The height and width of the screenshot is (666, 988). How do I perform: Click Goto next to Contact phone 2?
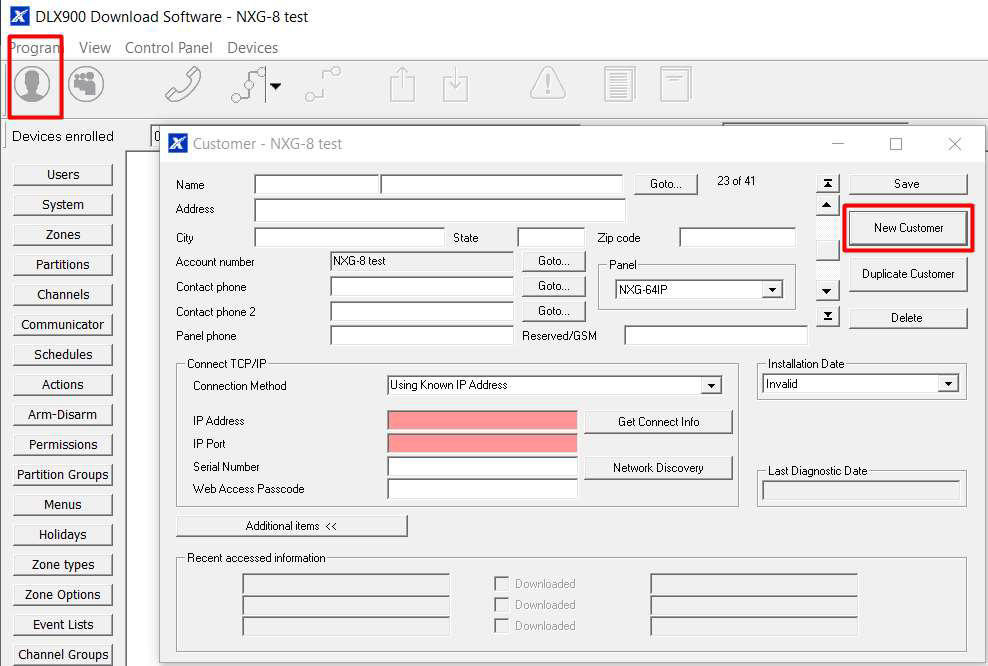coord(554,311)
